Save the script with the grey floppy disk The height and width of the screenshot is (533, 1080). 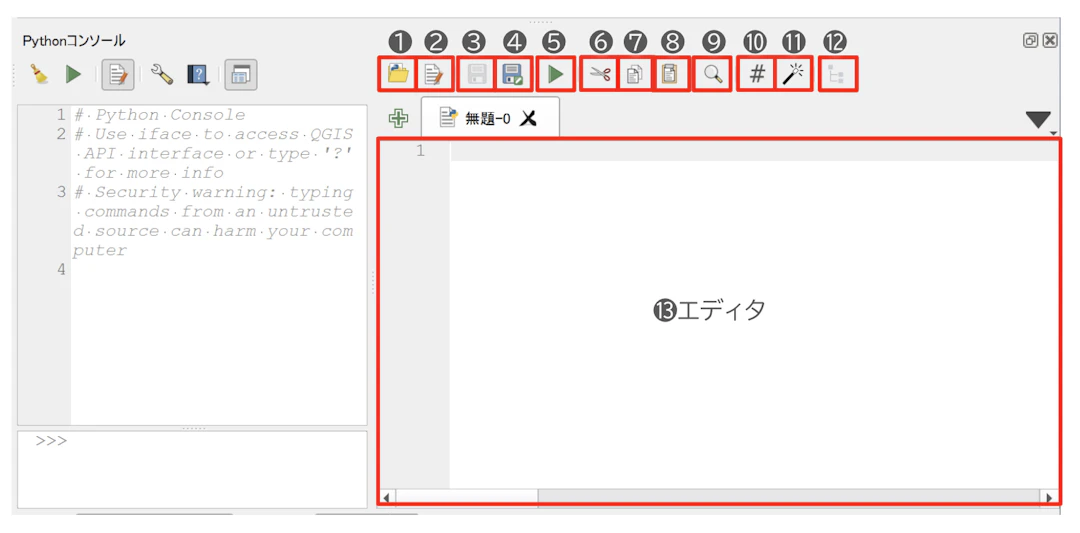477,74
